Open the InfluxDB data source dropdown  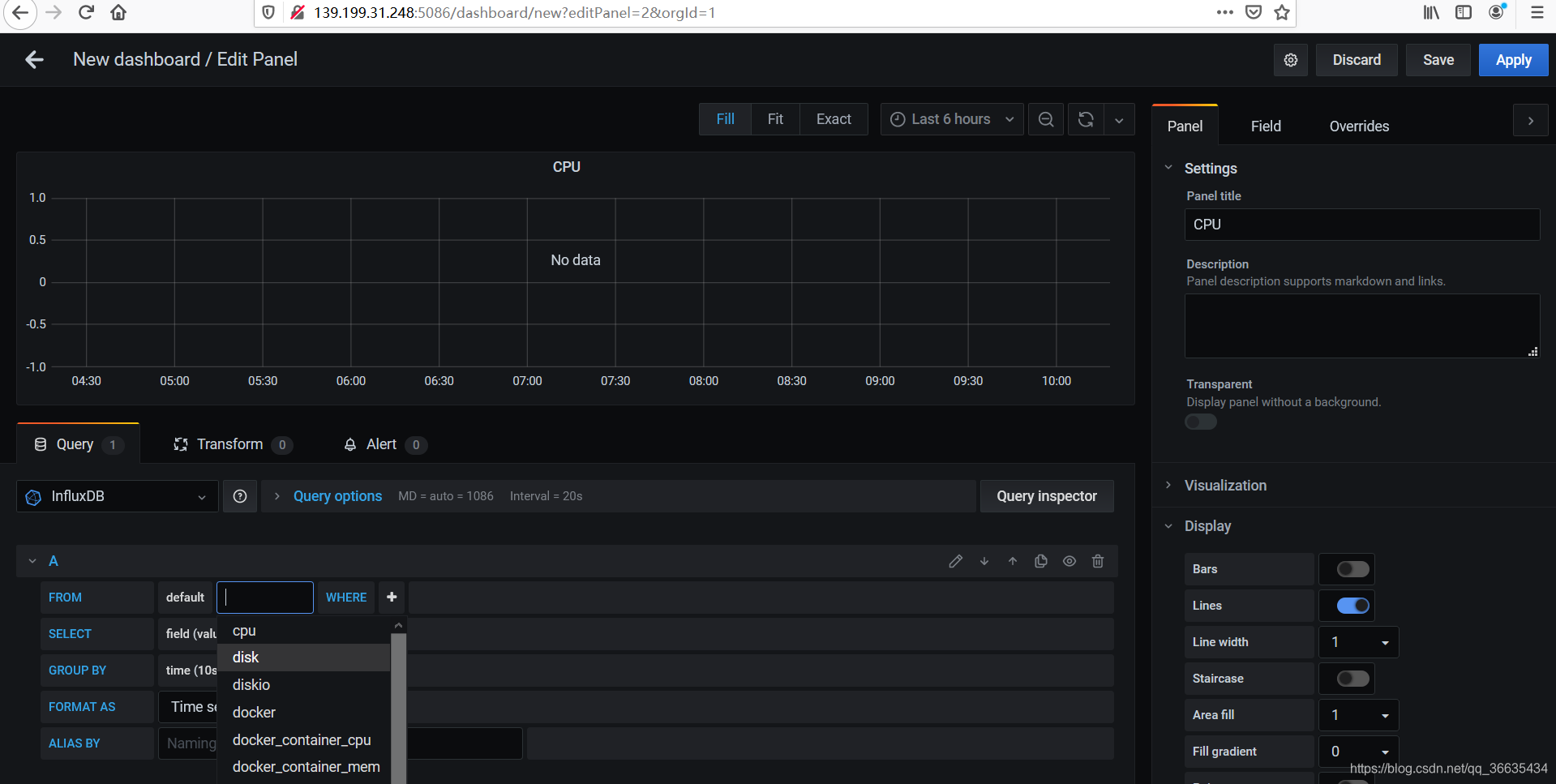(118, 496)
